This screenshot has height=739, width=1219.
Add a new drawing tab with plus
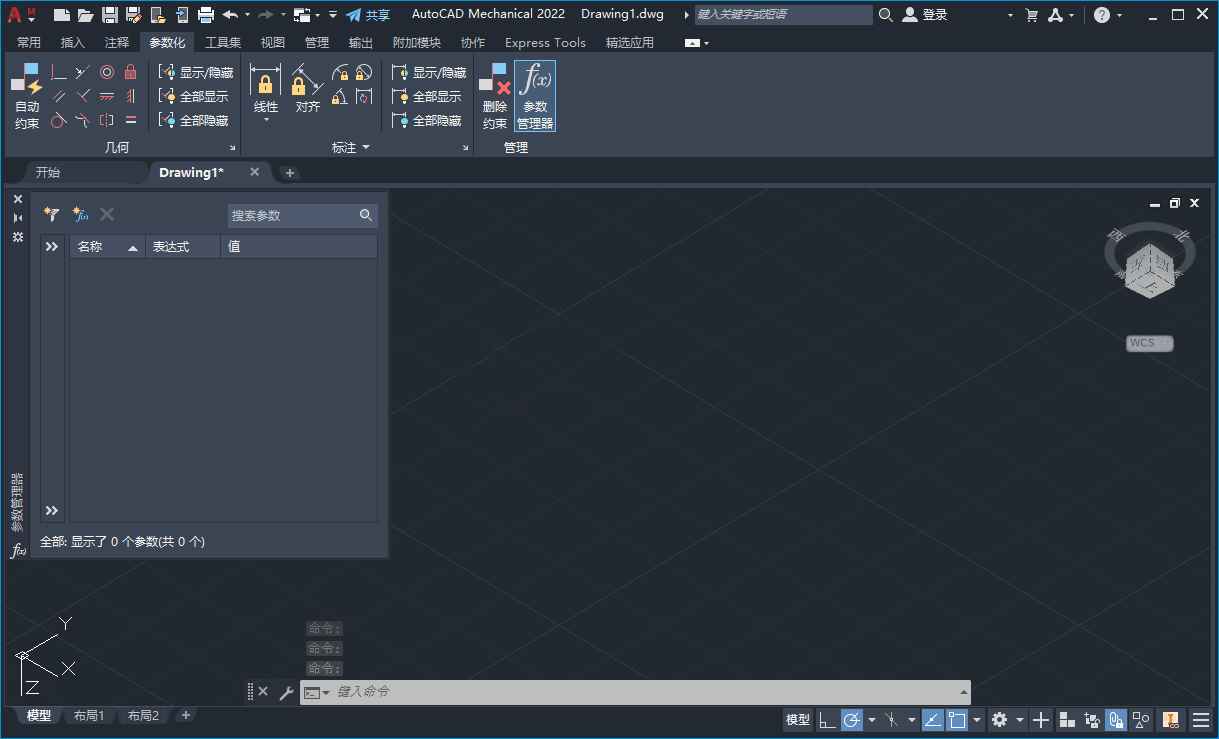(290, 173)
